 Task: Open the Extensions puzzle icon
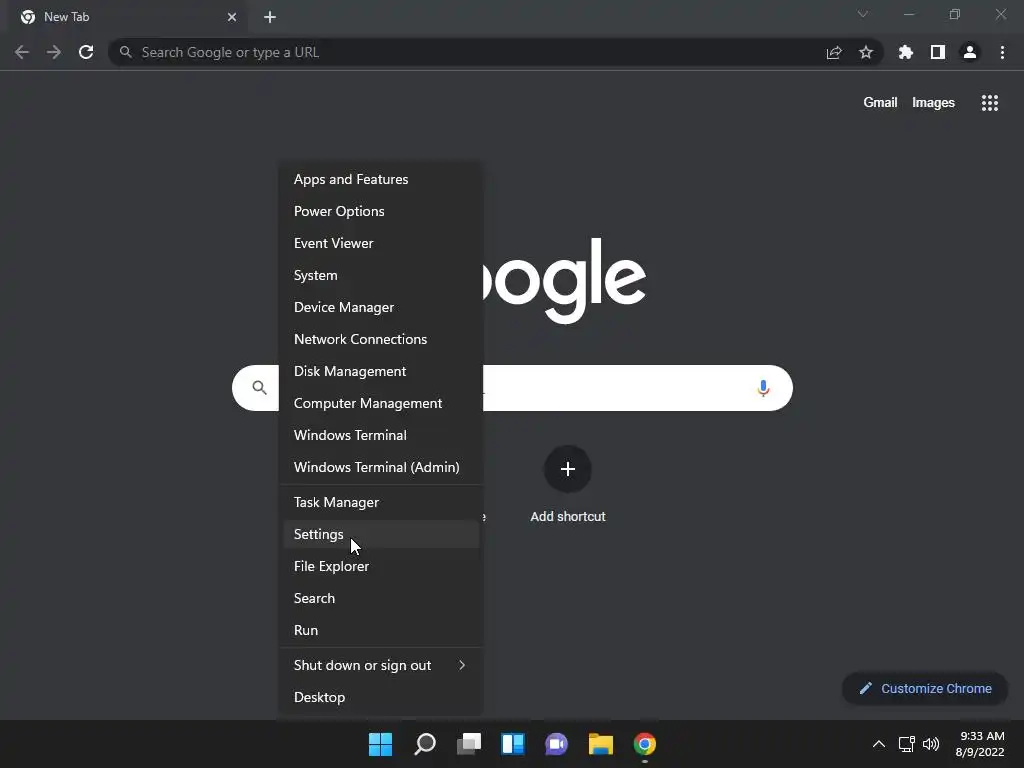tap(906, 52)
